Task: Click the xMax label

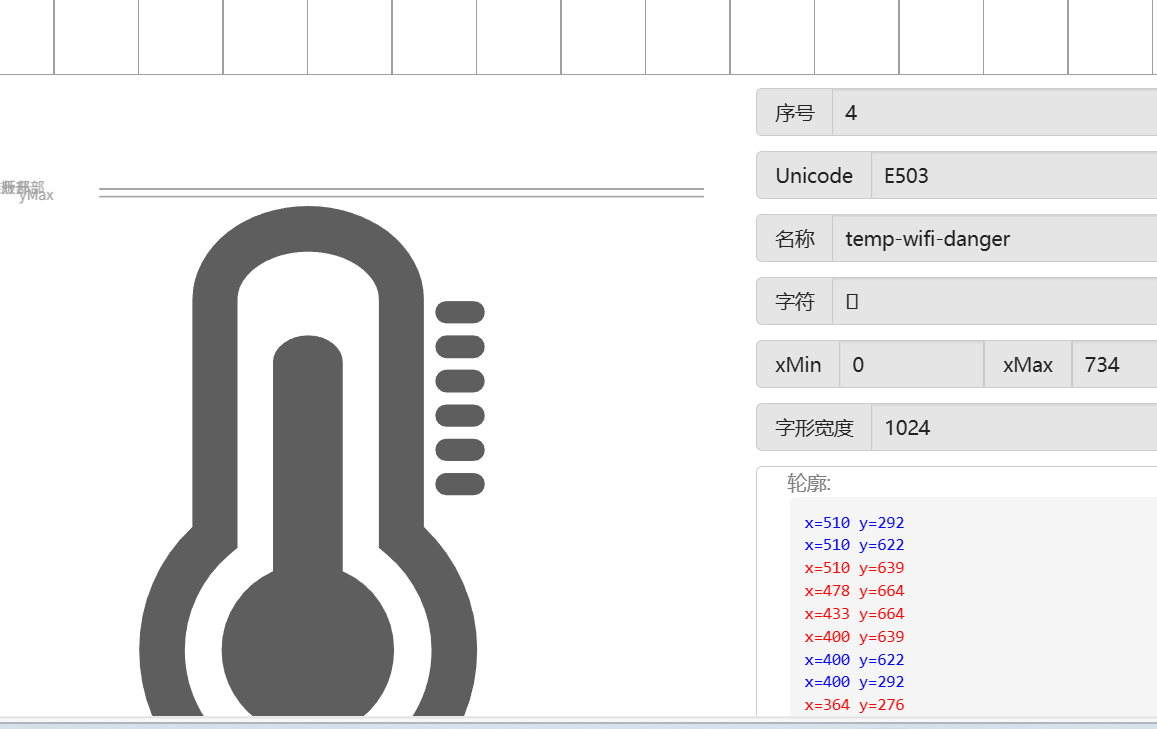Action: [x=1028, y=364]
